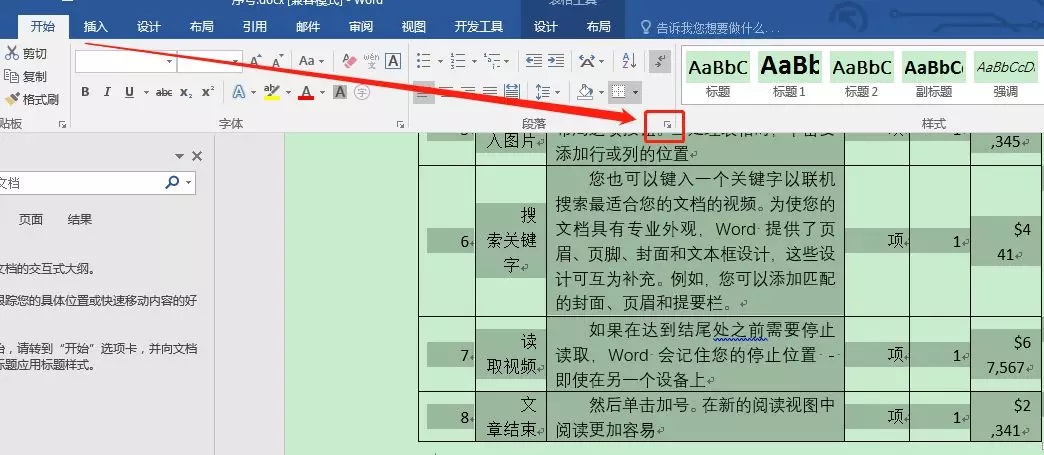Switch to the 插入 ribbon tab

96,27
